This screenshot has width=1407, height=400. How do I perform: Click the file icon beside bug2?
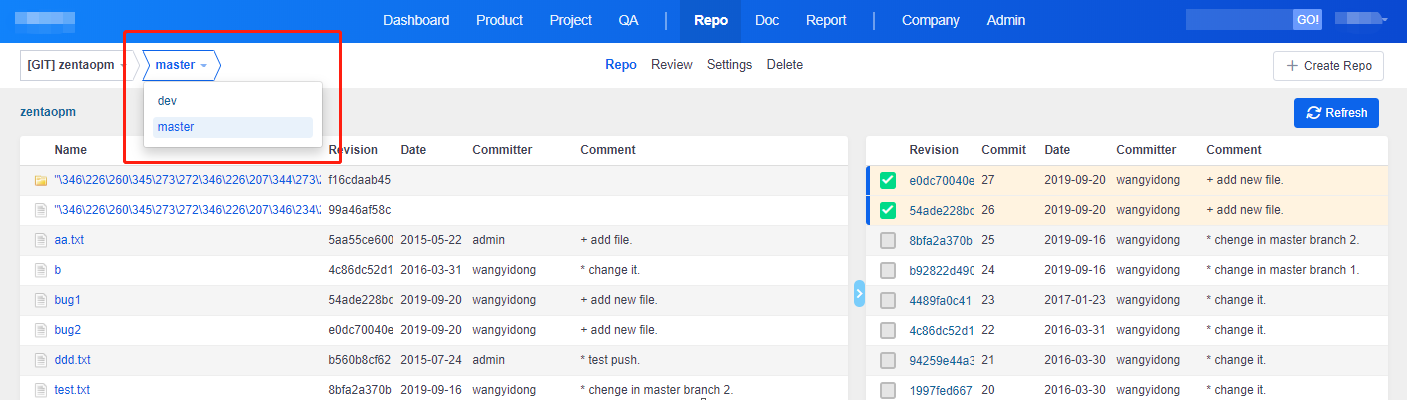coord(41,330)
